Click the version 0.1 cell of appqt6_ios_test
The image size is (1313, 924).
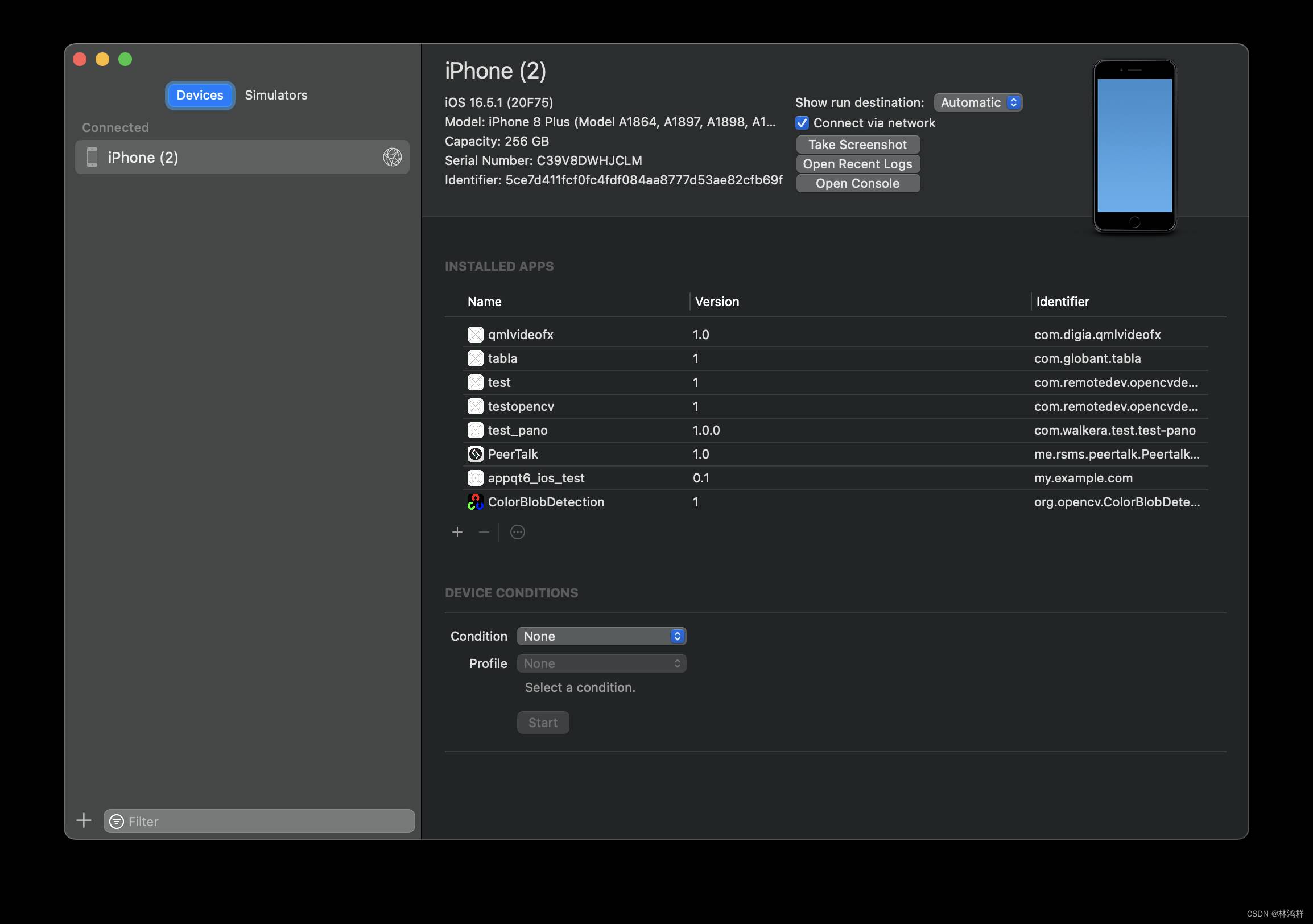tap(701, 478)
